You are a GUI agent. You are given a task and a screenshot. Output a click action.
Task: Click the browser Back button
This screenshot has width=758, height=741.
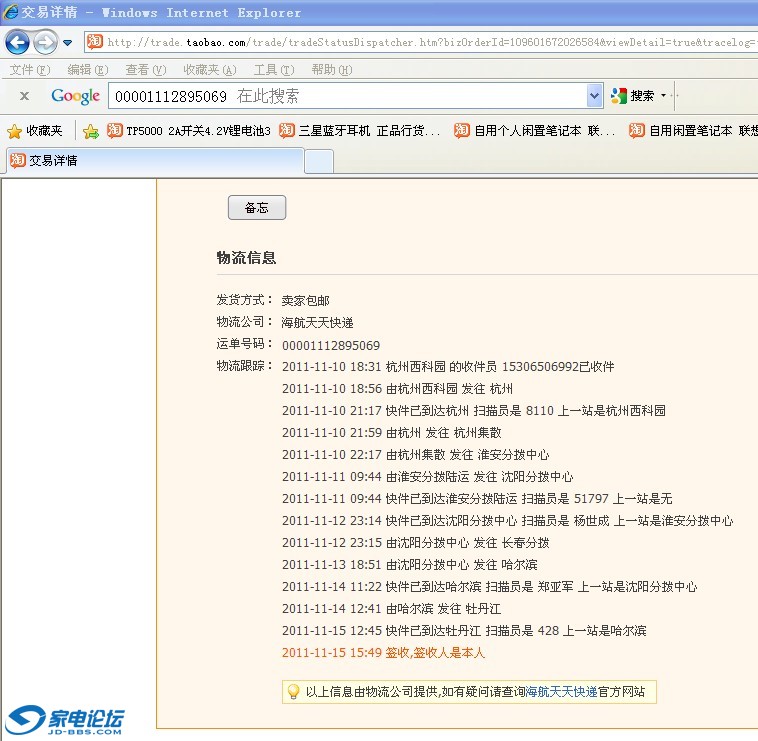coord(17,42)
